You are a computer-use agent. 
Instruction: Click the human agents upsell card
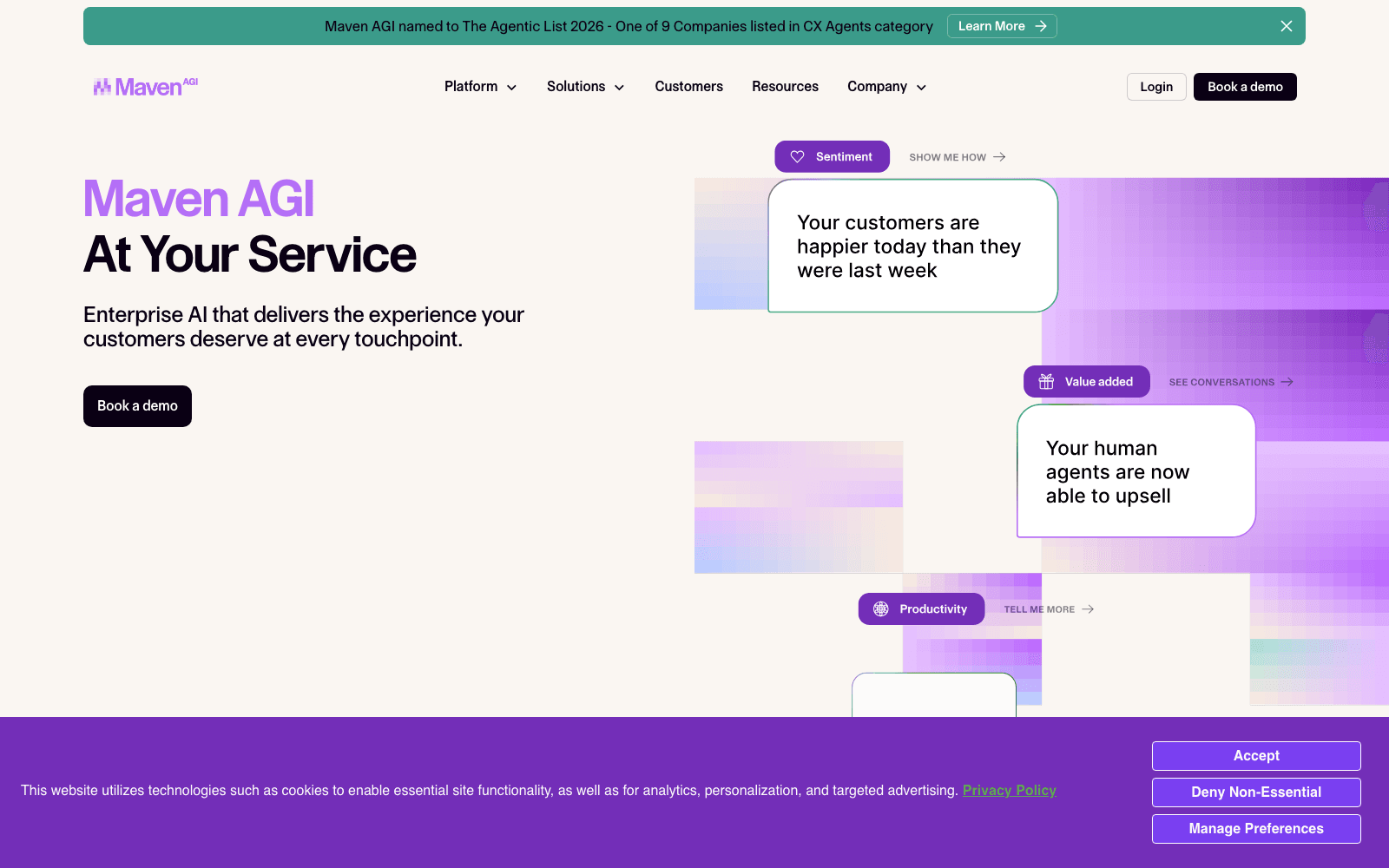[x=1136, y=471]
